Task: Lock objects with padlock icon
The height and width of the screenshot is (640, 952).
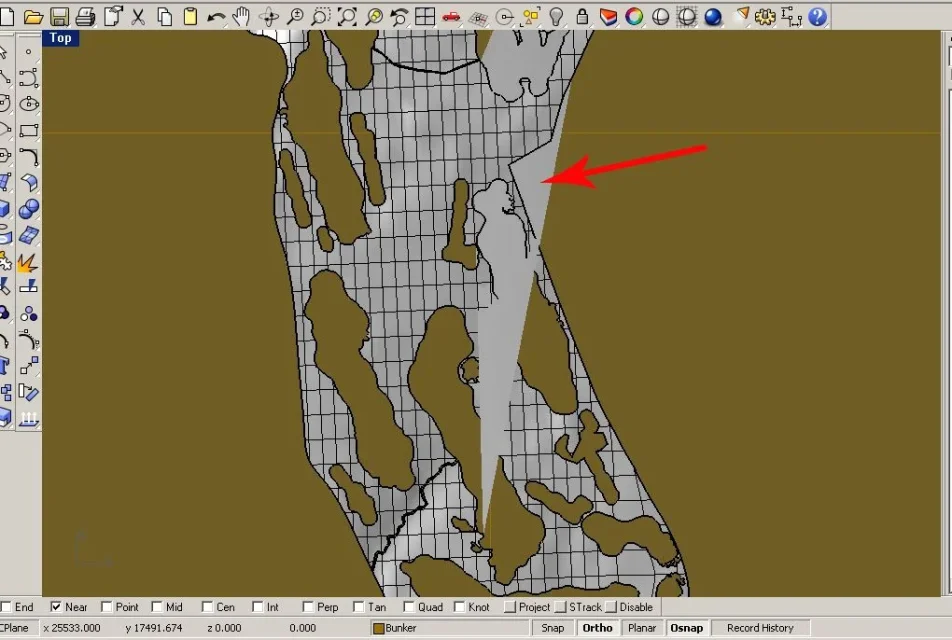Action: [x=582, y=16]
